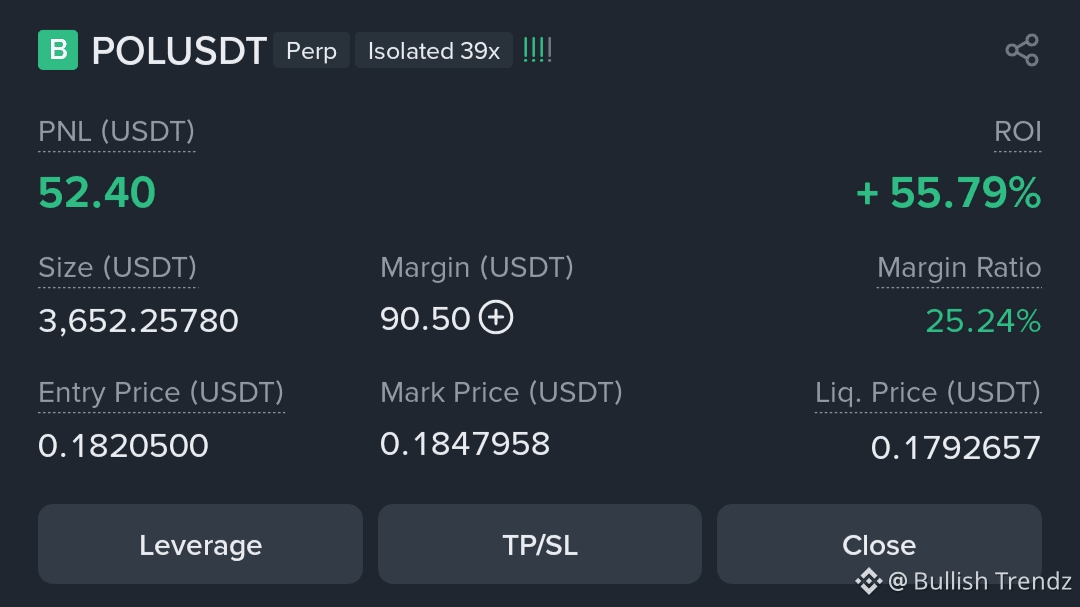
Task: Click the ROI label
Action: click(1017, 131)
